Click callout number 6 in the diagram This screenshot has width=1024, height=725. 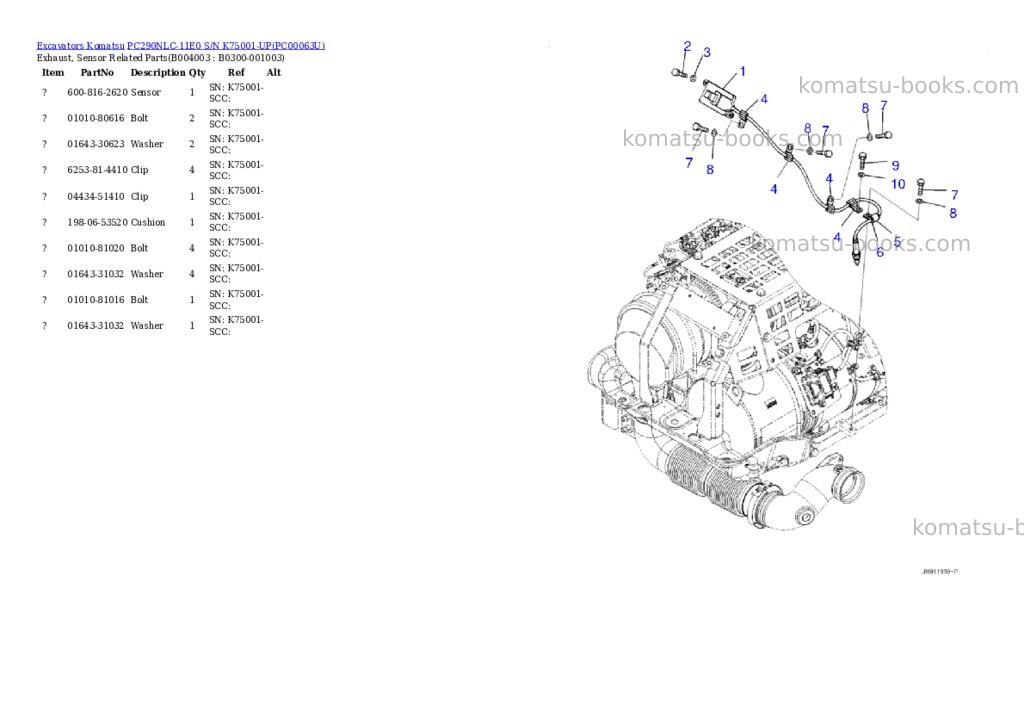[x=880, y=252]
